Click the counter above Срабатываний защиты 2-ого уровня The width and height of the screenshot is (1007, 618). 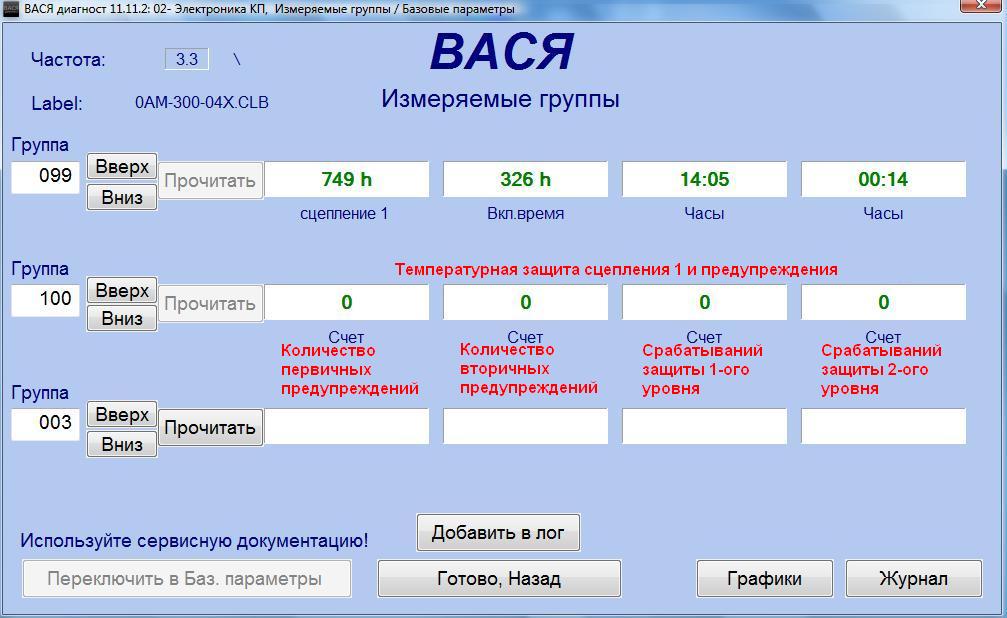point(883,303)
